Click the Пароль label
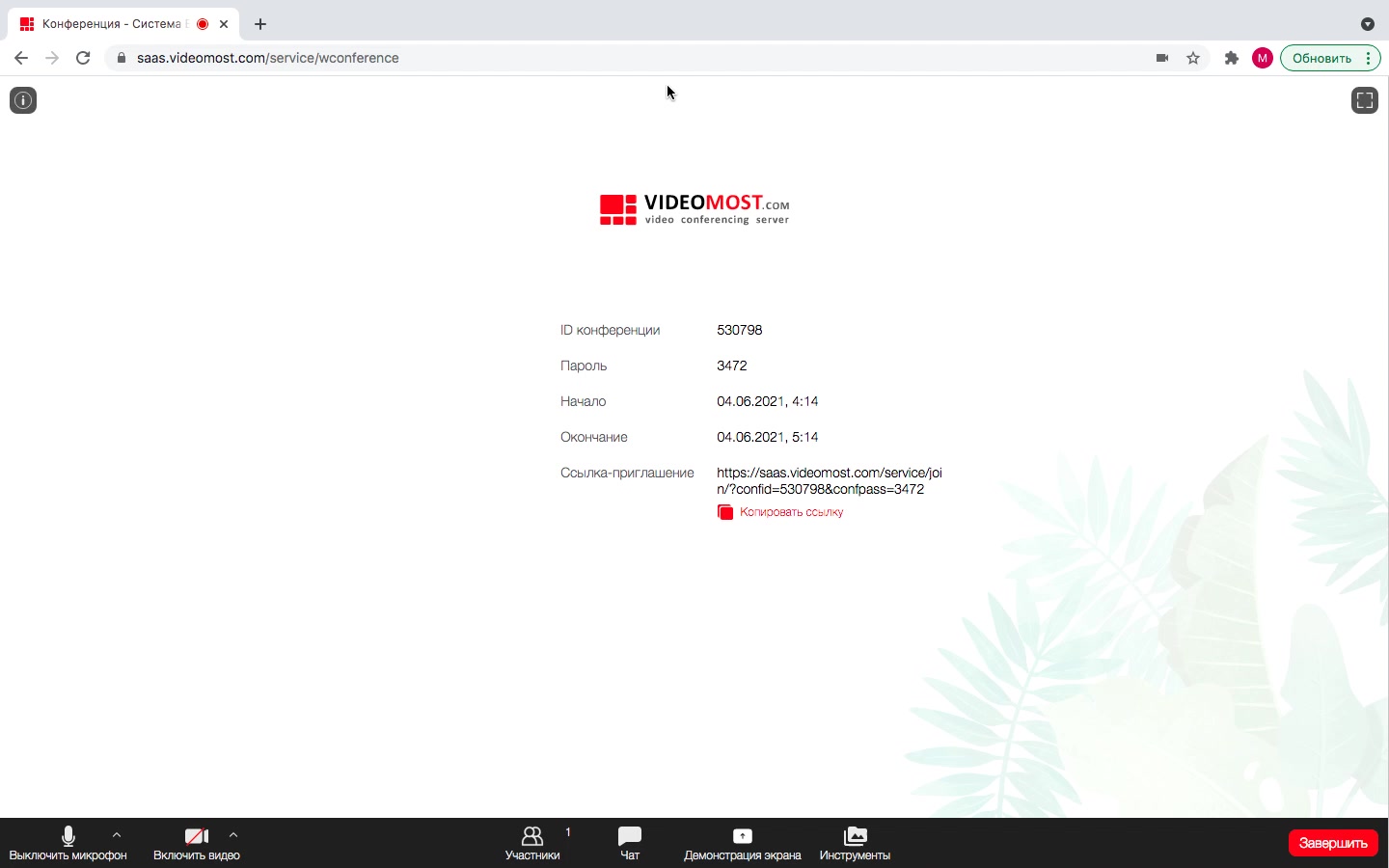The image size is (1389, 868). pos(584,366)
